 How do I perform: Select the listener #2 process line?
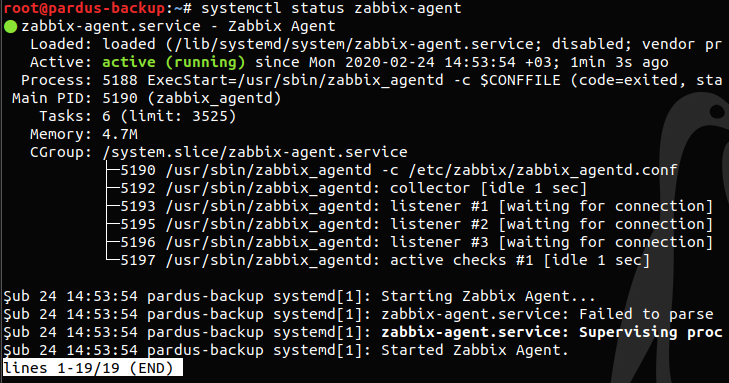point(417,225)
